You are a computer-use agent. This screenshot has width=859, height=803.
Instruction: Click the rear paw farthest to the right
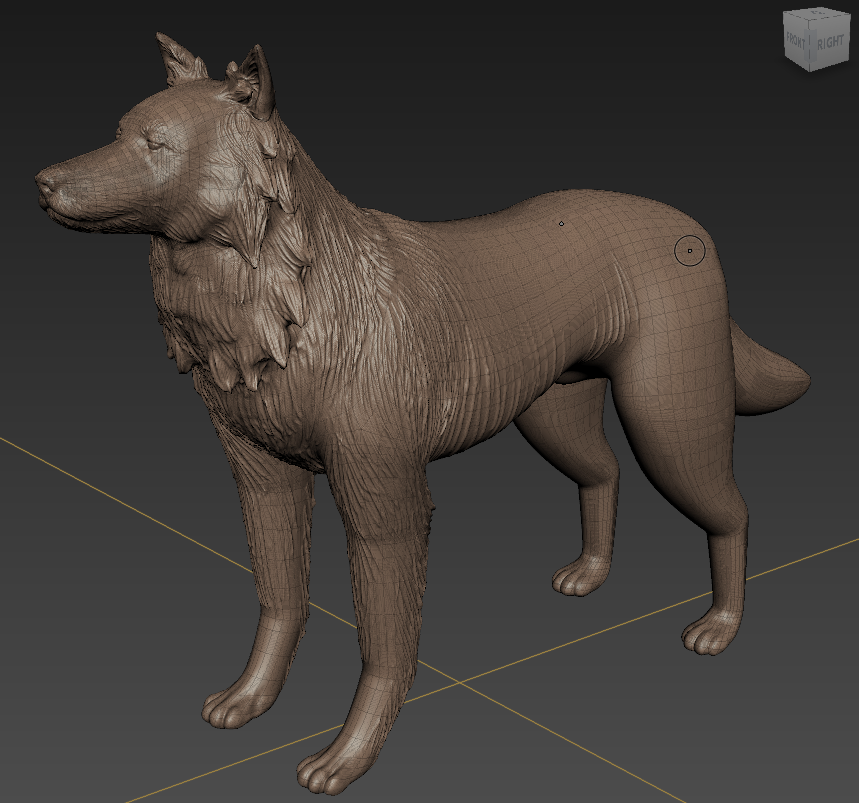711,634
